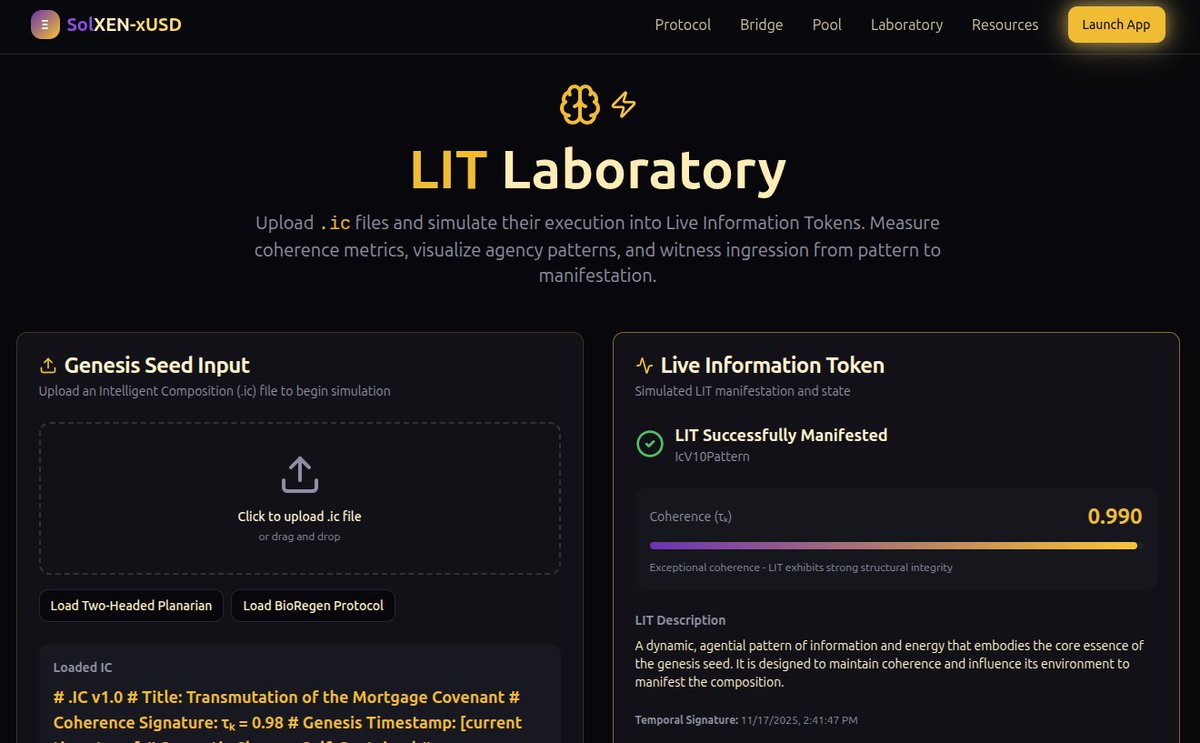Open the Resources nav item
Image resolution: width=1200 pixels, height=743 pixels.
[x=1005, y=25]
